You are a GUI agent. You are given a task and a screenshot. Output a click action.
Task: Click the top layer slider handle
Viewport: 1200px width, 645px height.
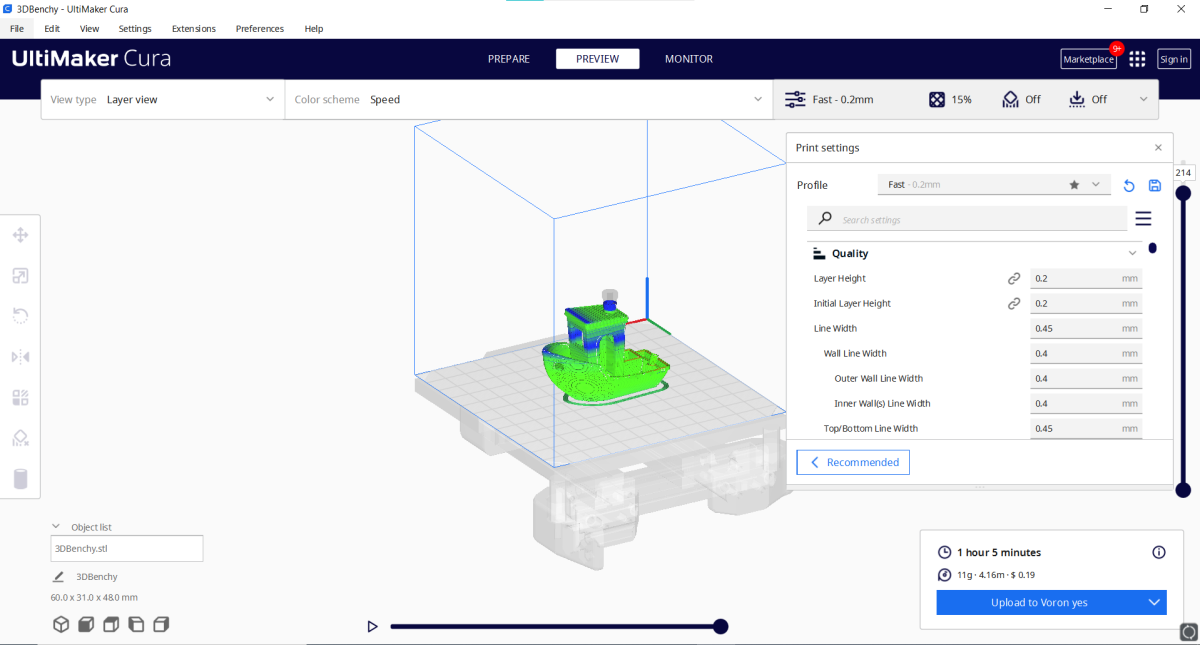click(x=1183, y=193)
